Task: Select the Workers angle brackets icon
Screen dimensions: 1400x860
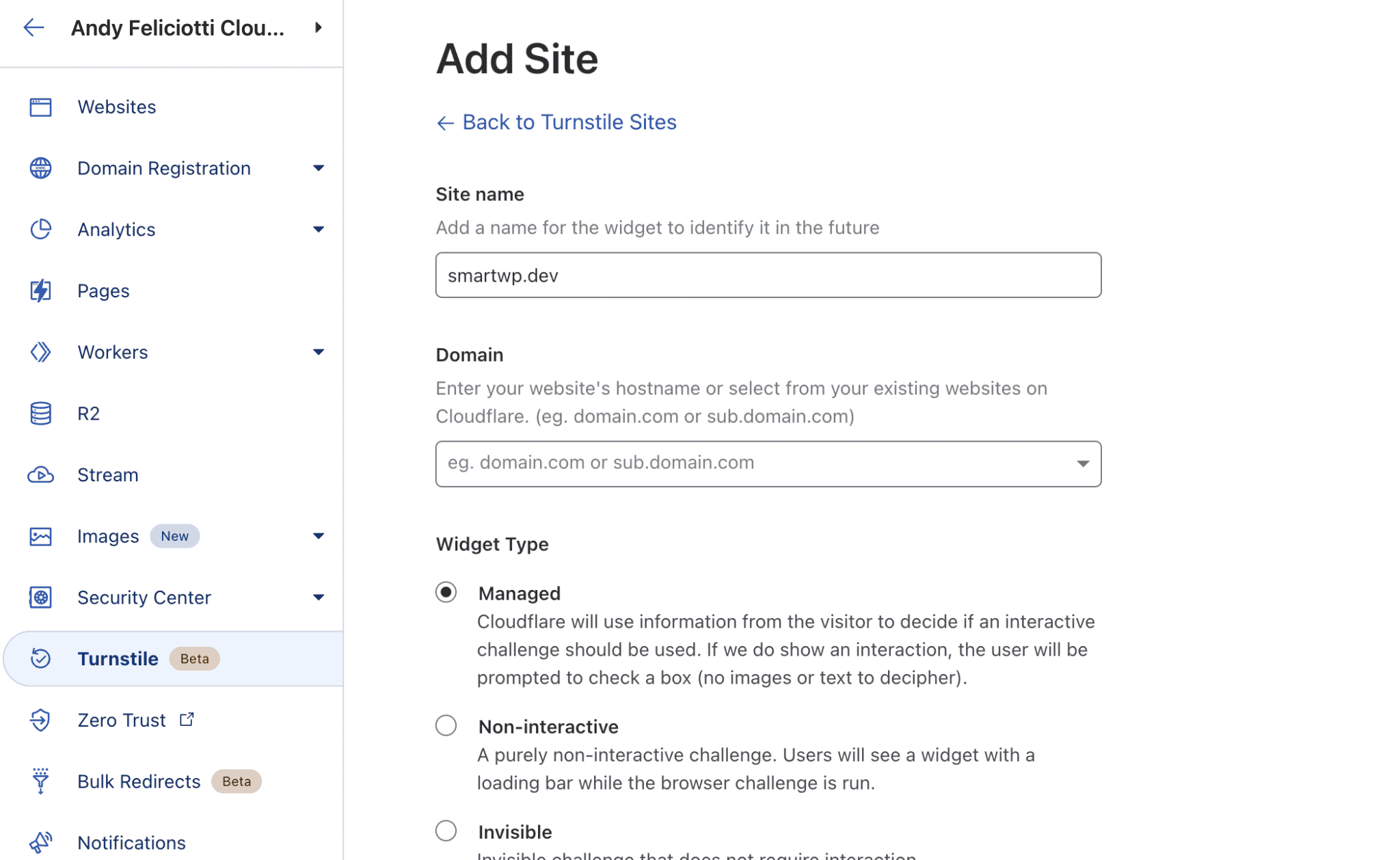Action: pyautogui.click(x=41, y=351)
